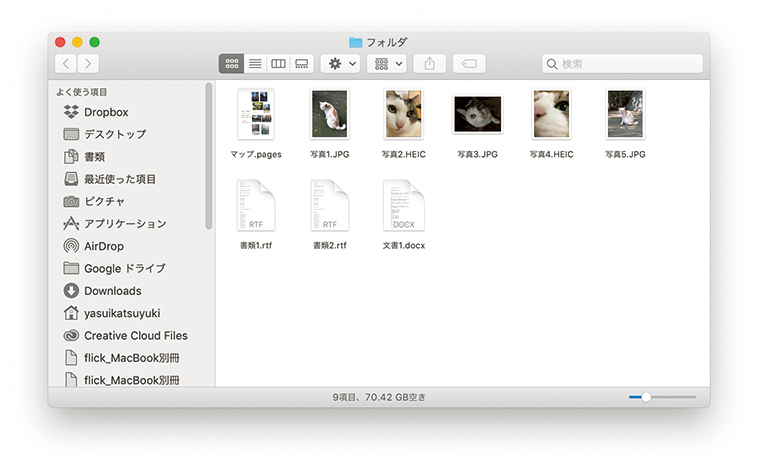This screenshot has width=758, height=471.
Task: Select the yasuikatsuyuki home folder
Action: coord(121,313)
